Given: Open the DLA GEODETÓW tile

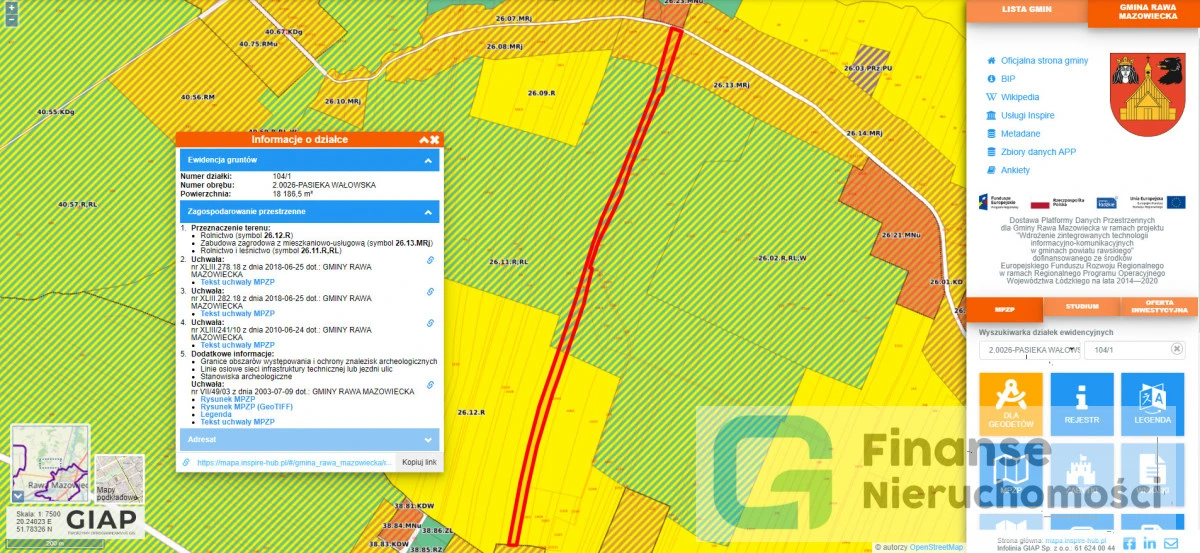Looking at the screenshot, I should pos(1010,405).
